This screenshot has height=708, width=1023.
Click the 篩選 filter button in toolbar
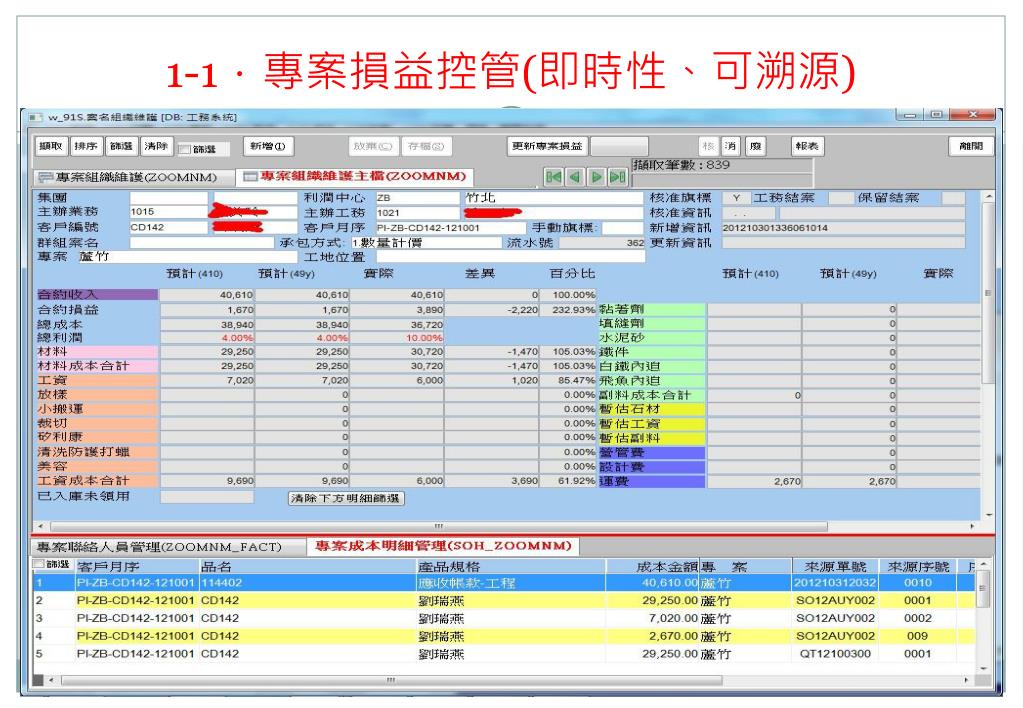tap(121, 146)
